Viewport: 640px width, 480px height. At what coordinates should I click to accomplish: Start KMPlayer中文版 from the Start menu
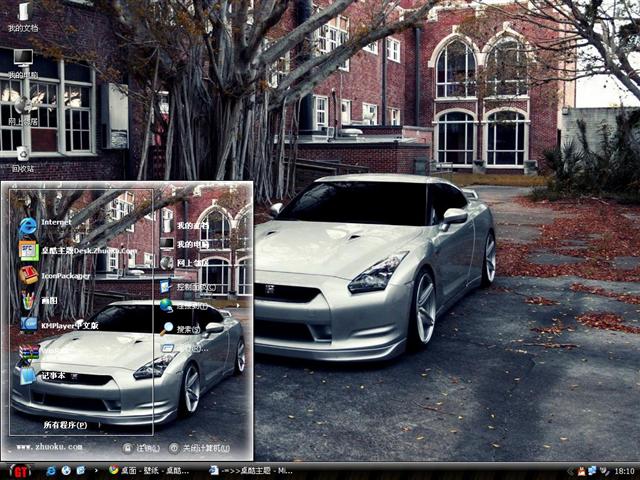click(x=59, y=325)
